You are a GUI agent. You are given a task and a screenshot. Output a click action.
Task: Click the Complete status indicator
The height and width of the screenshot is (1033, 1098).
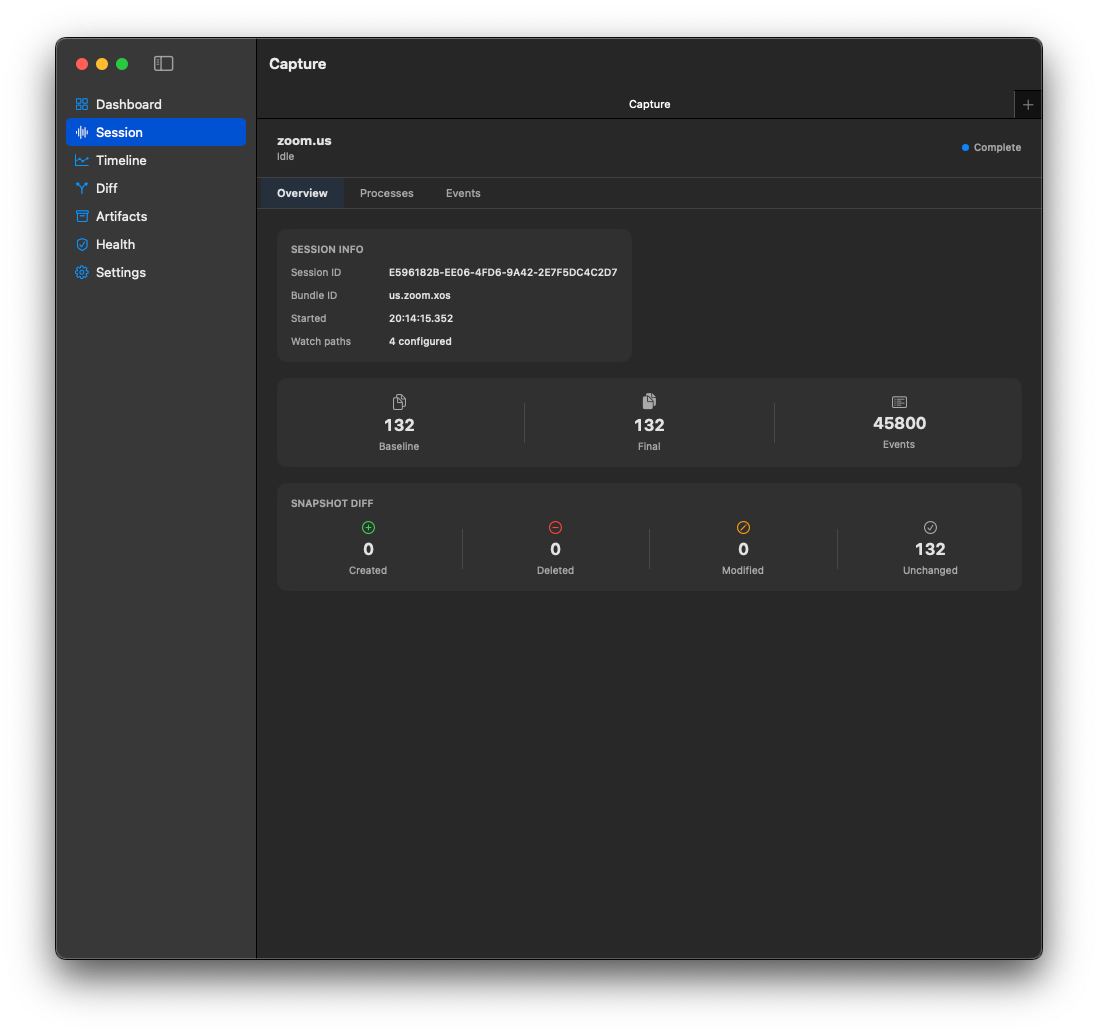pyautogui.click(x=991, y=147)
